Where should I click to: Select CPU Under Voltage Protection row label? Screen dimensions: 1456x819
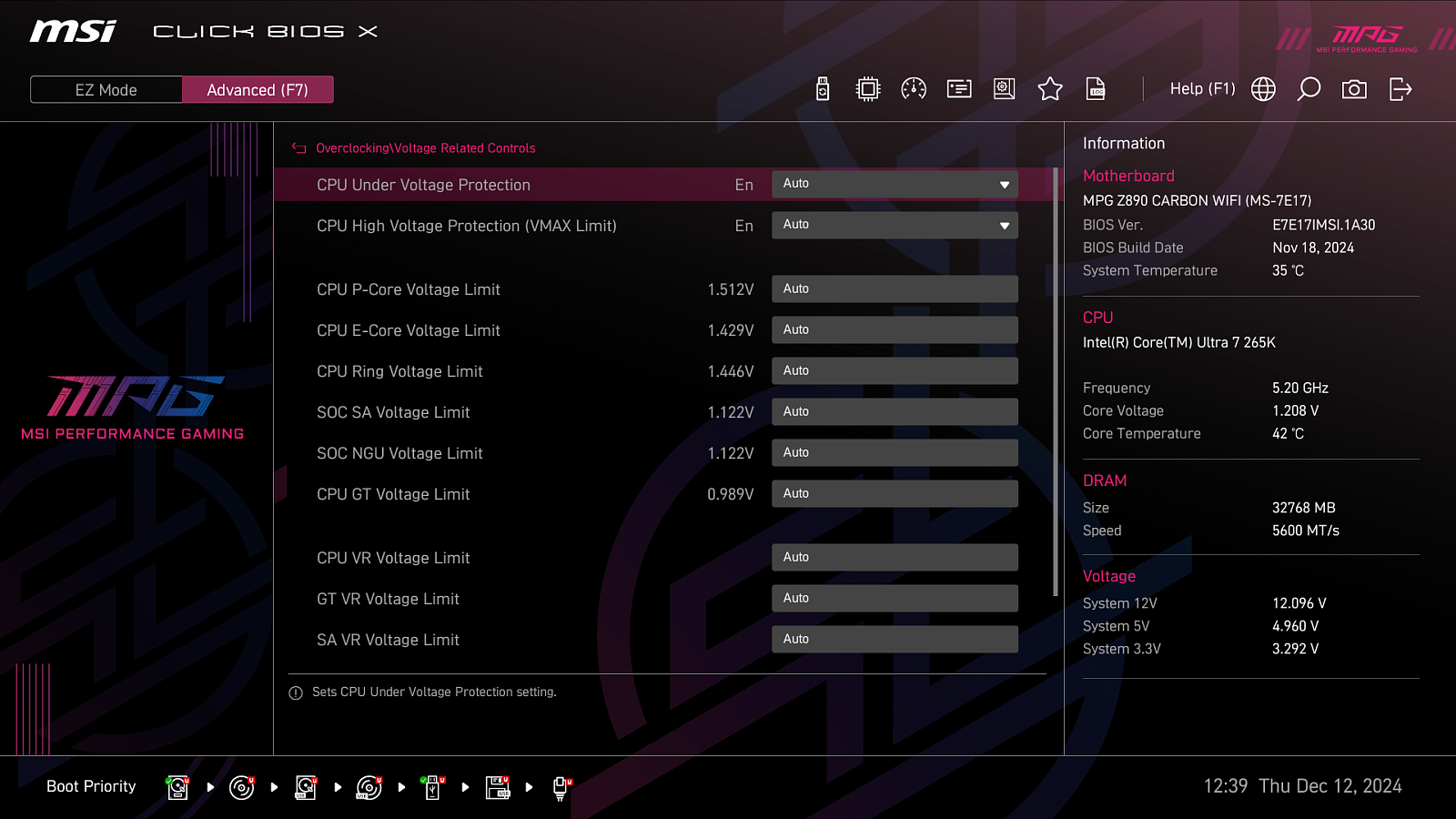[423, 185]
